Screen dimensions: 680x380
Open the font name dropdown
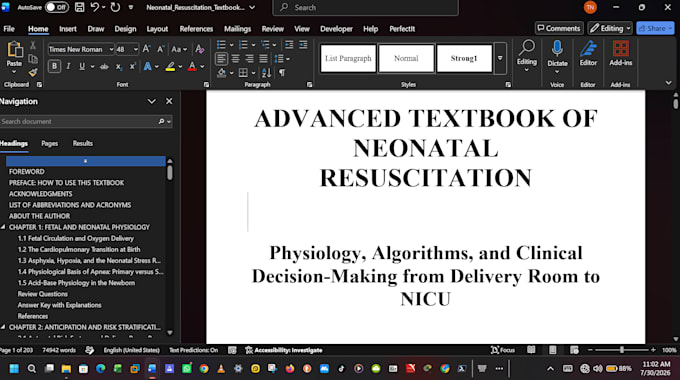point(111,49)
